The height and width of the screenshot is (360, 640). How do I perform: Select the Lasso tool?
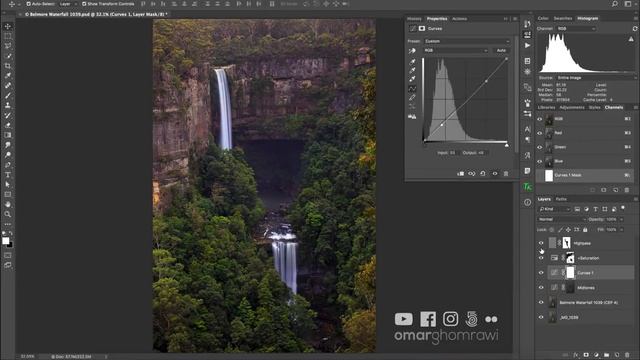[8, 46]
